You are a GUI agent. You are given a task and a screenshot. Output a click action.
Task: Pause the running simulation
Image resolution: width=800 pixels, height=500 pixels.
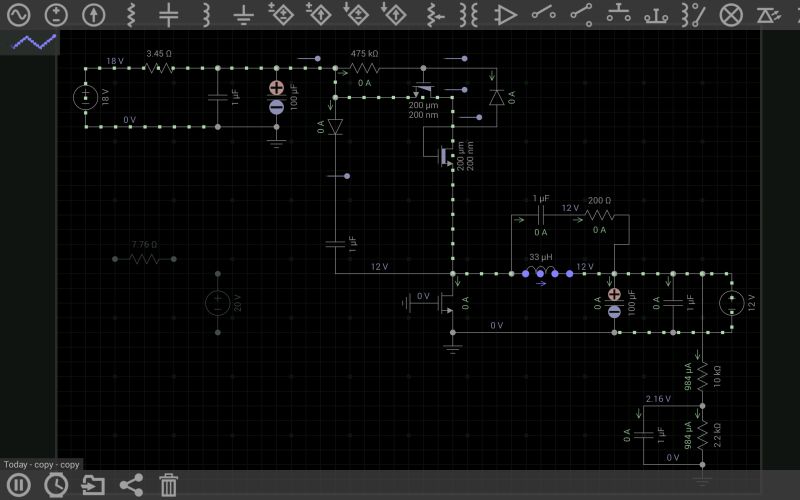pyautogui.click(x=19, y=485)
